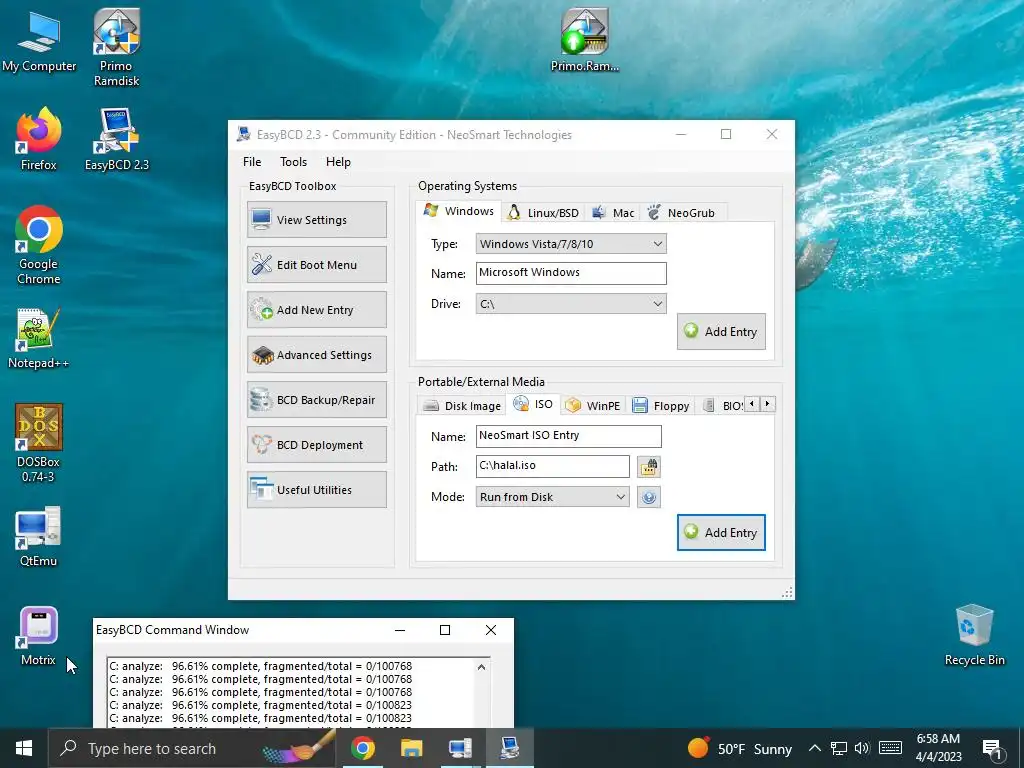Select EasyBCD 2.3 desktop shortcut
The width and height of the screenshot is (1024, 768).
pyautogui.click(x=117, y=140)
